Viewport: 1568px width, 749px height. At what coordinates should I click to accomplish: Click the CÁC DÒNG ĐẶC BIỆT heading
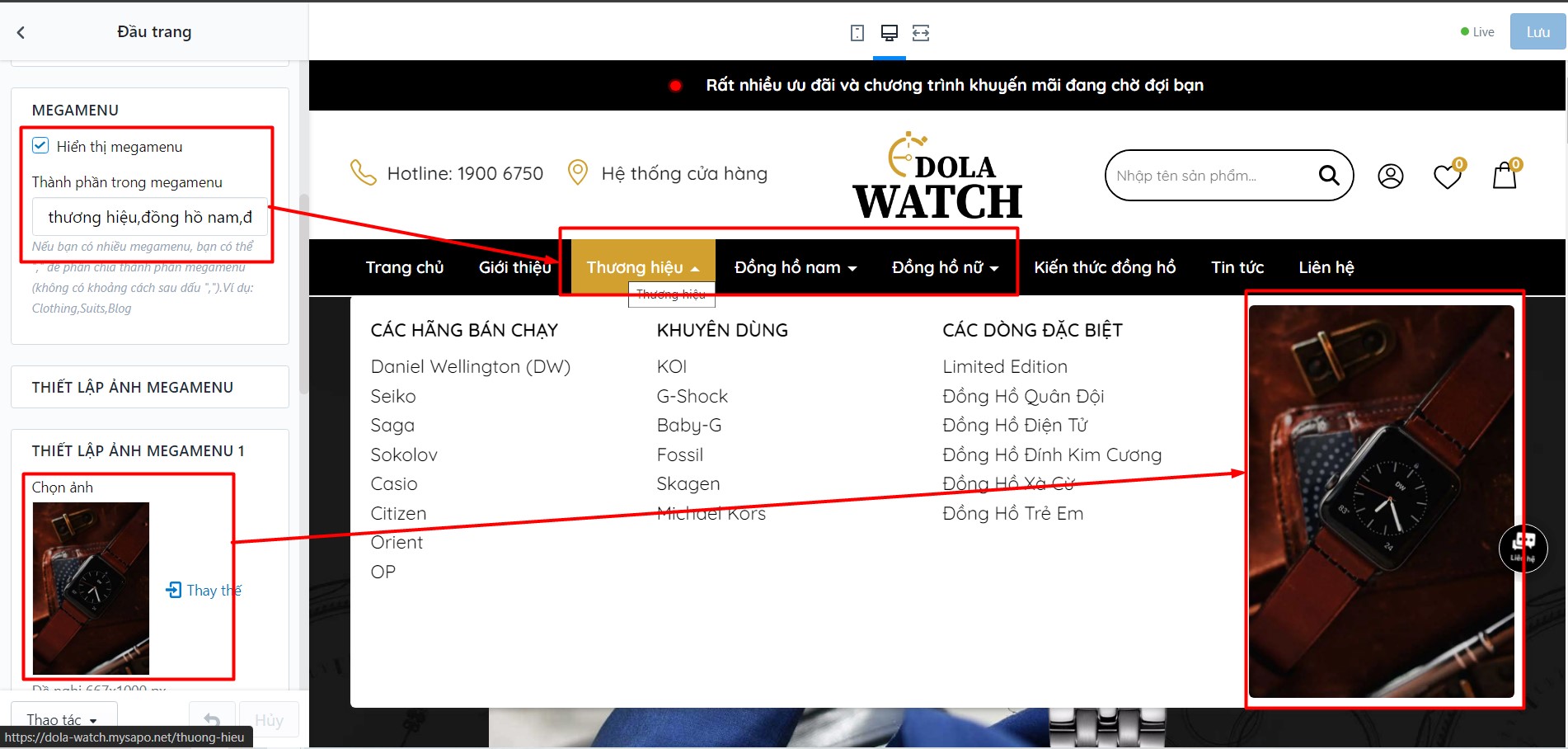click(x=1033, y=330)
